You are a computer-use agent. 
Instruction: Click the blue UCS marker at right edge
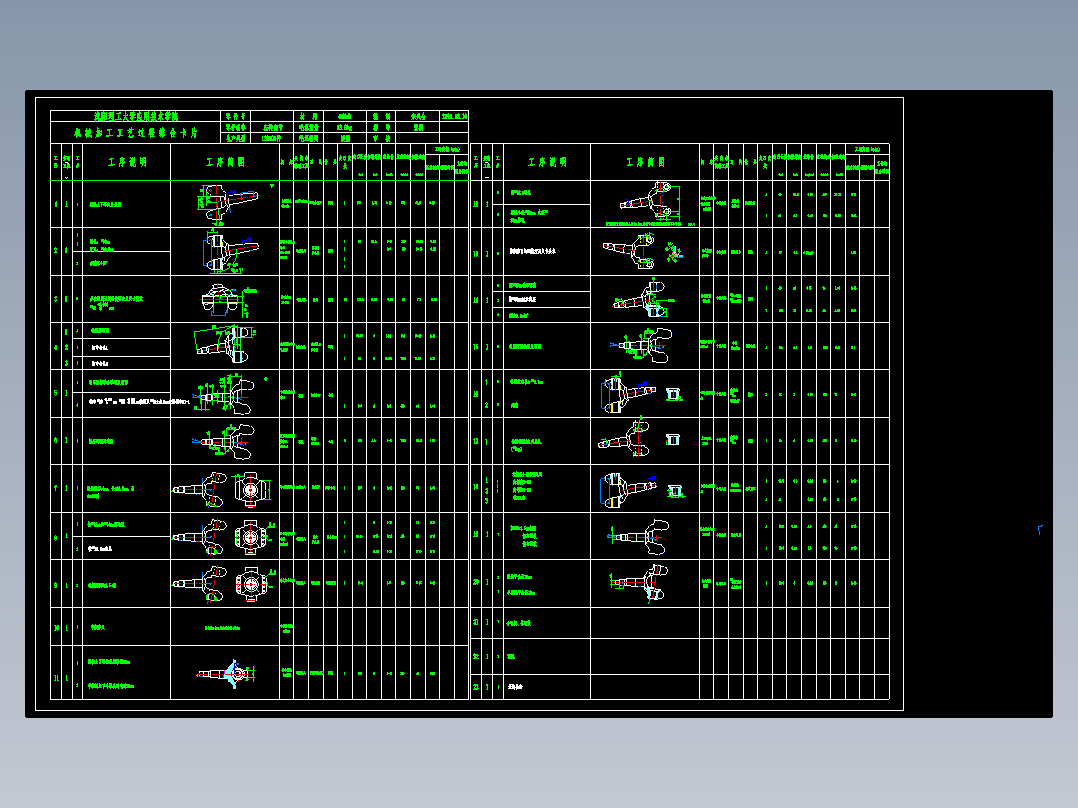point(1040,529)
